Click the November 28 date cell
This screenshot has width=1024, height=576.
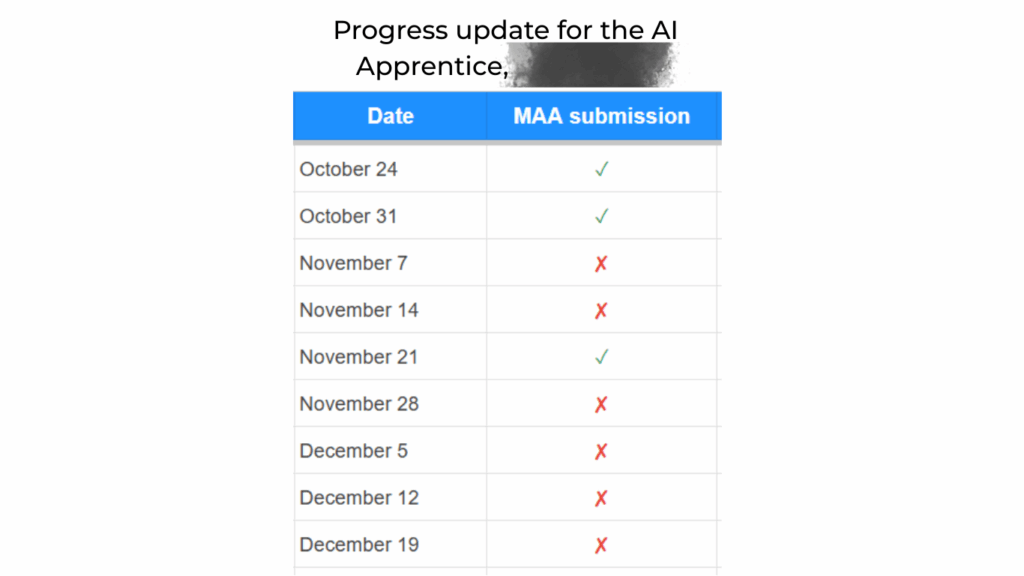359,404
